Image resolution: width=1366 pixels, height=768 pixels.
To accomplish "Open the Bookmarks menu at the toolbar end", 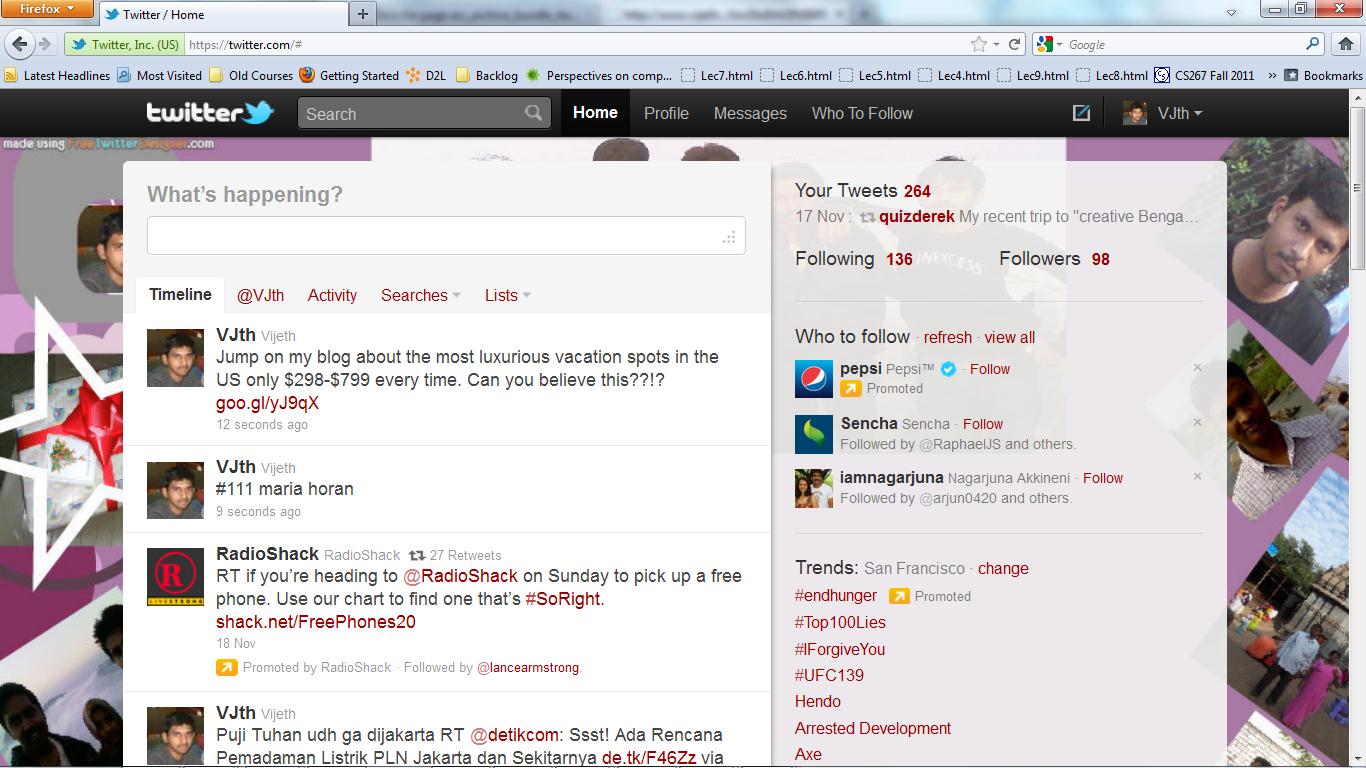I will pos(1322,75).
